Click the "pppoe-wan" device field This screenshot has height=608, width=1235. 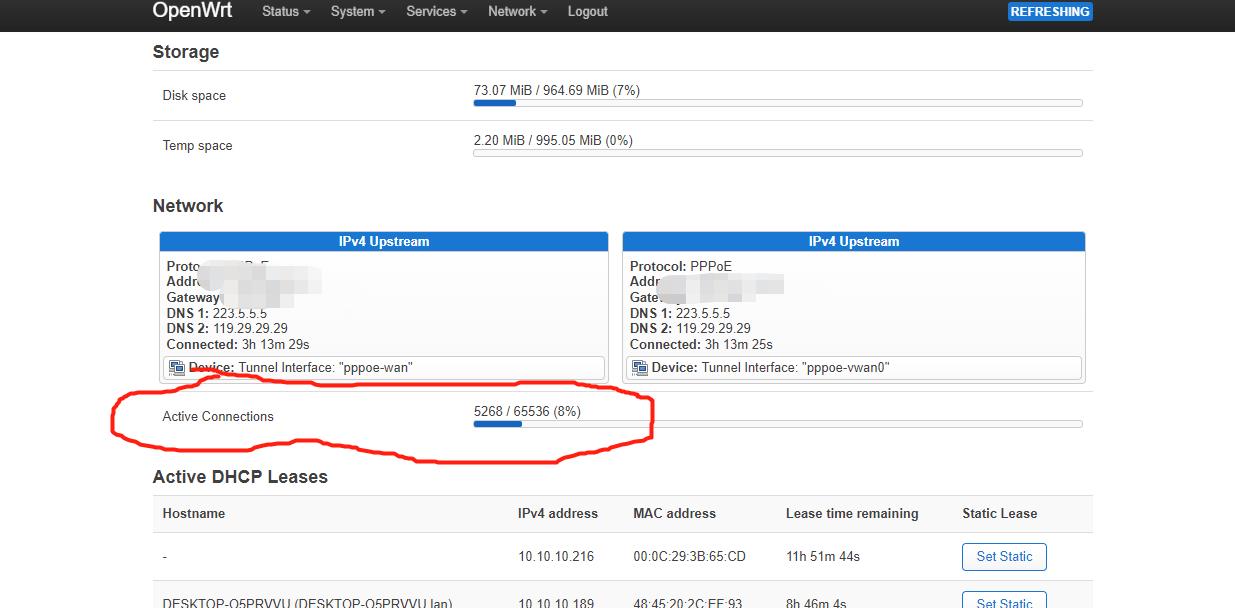click(383, 367)
